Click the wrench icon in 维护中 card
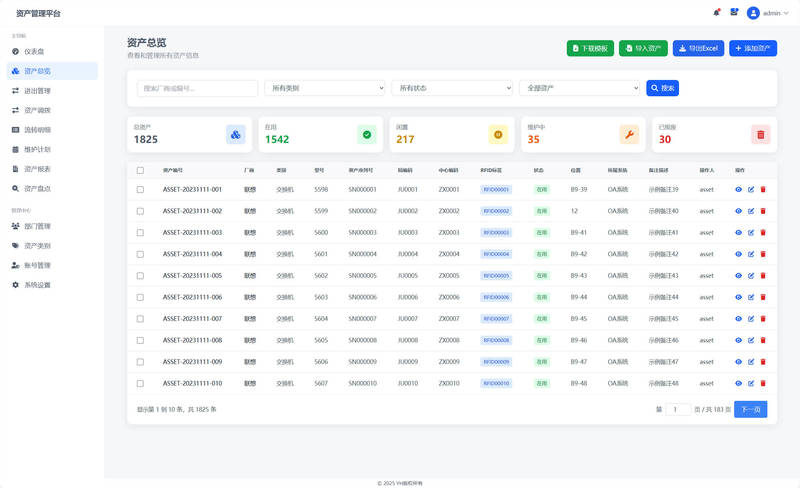Viewport: 800px width, 488px height. [629, 134]
